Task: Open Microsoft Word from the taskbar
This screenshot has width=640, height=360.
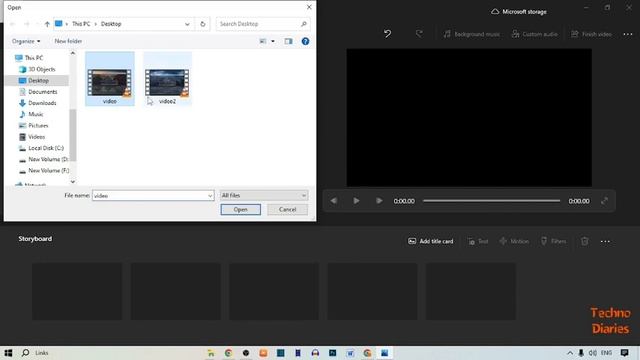Action: [350, 353]
